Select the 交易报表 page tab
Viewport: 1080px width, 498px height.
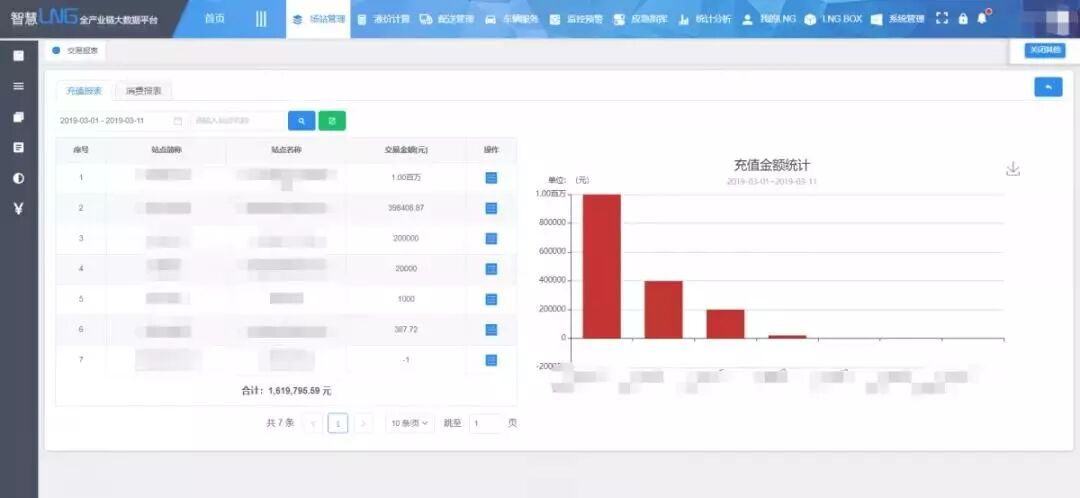click(75, 50)
